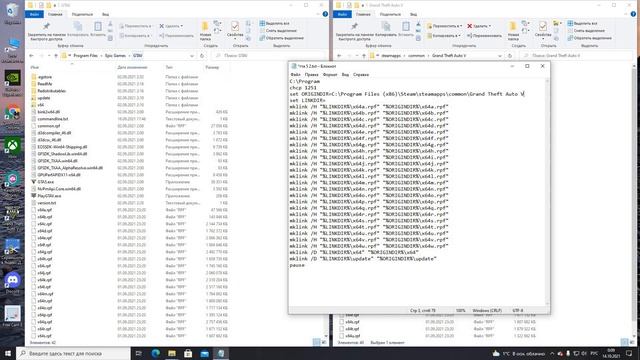Click Invert Selection in GTAV window ribbon

pyautogui.click(x=282, y=38)
